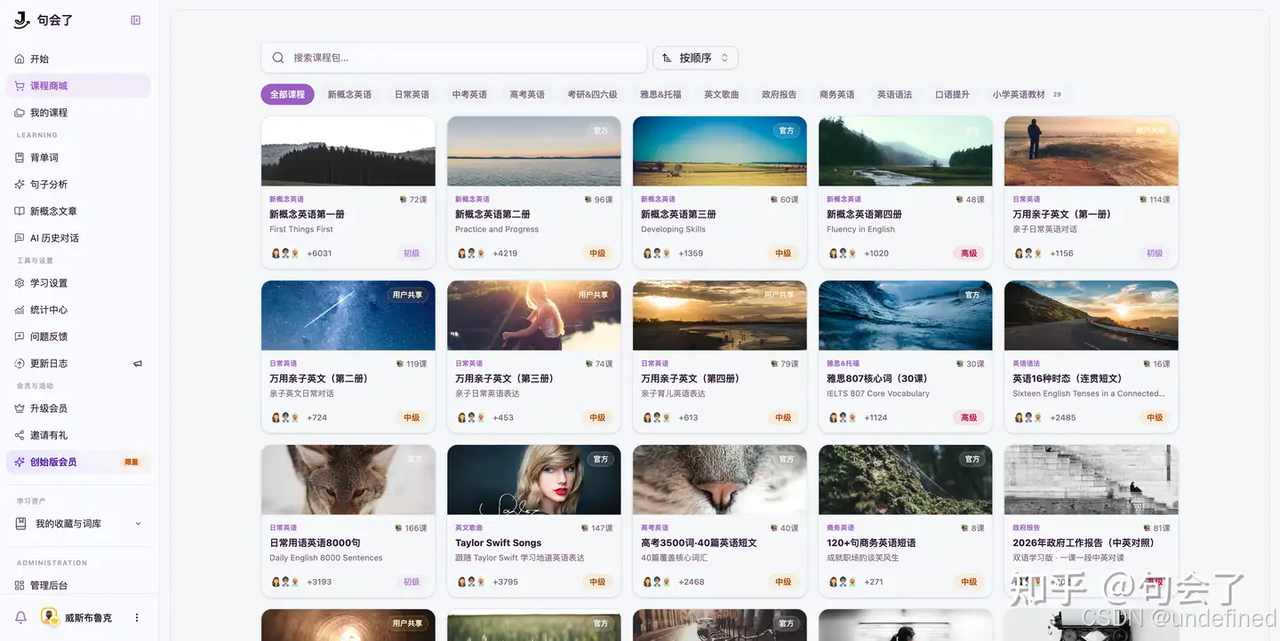This screenshot has height=641, width=1280.
Task: Open the 日常用语英语8000句 fox thumbnail
Action: pos(348,480)
